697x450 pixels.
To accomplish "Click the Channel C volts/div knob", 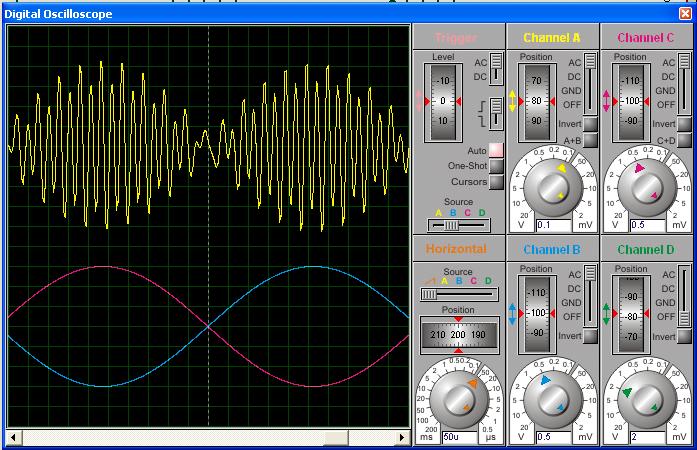I will pos(647,187).
